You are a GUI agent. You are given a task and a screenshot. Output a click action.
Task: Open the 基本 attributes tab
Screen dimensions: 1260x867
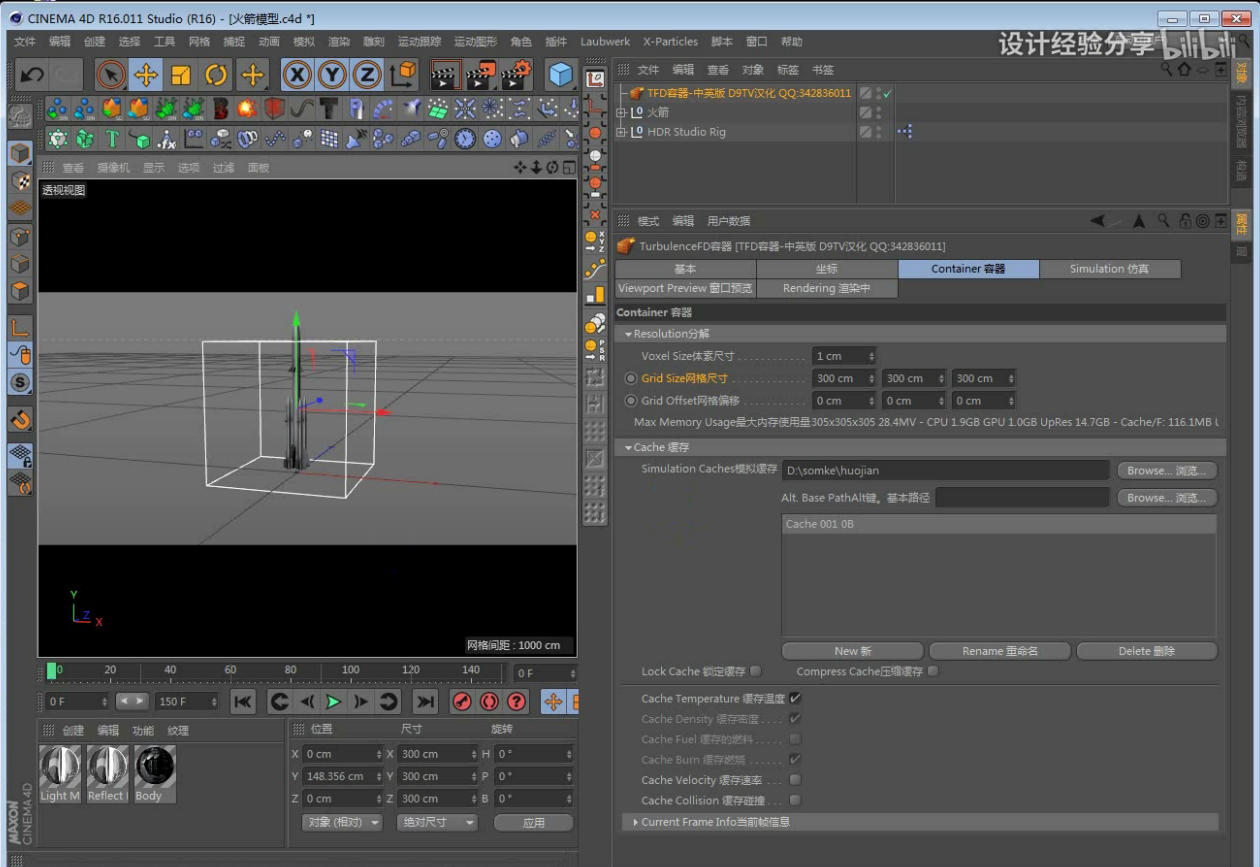click(x=685, y=269)
